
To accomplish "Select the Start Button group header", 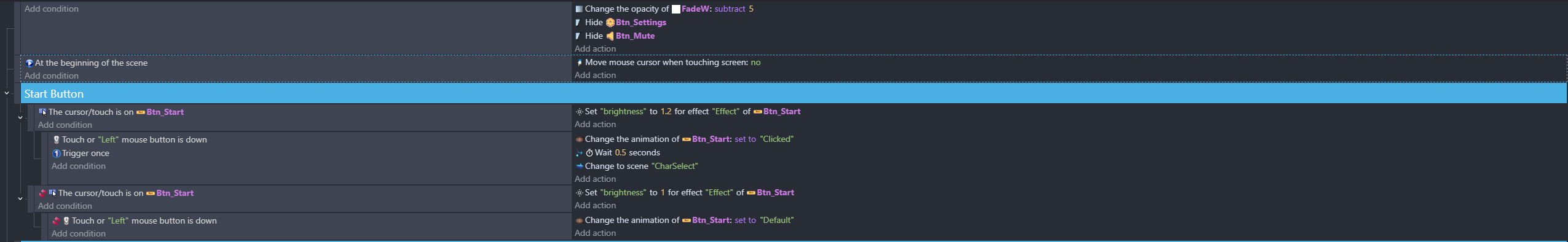I will tap(794, 93).
